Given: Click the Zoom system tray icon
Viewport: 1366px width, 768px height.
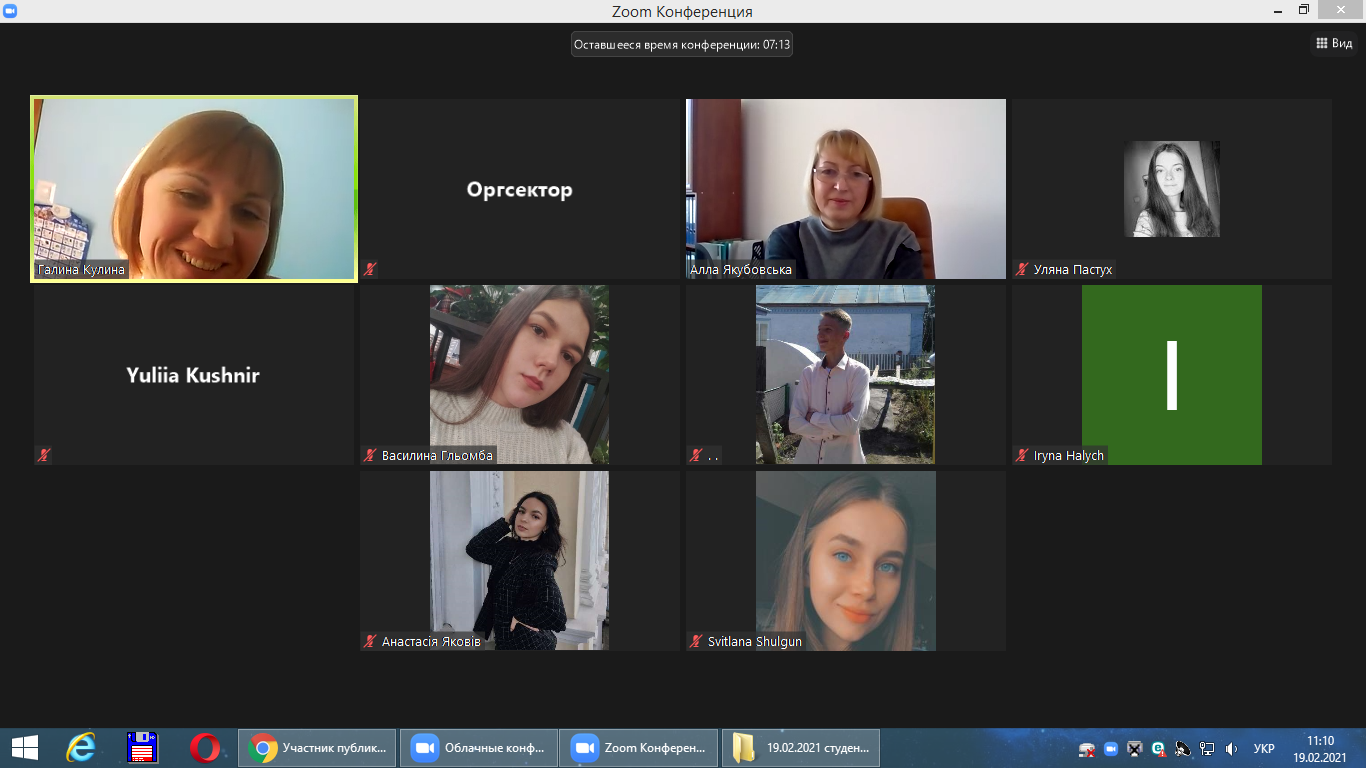Looking at the screenshot, I should coord(1111,748).
